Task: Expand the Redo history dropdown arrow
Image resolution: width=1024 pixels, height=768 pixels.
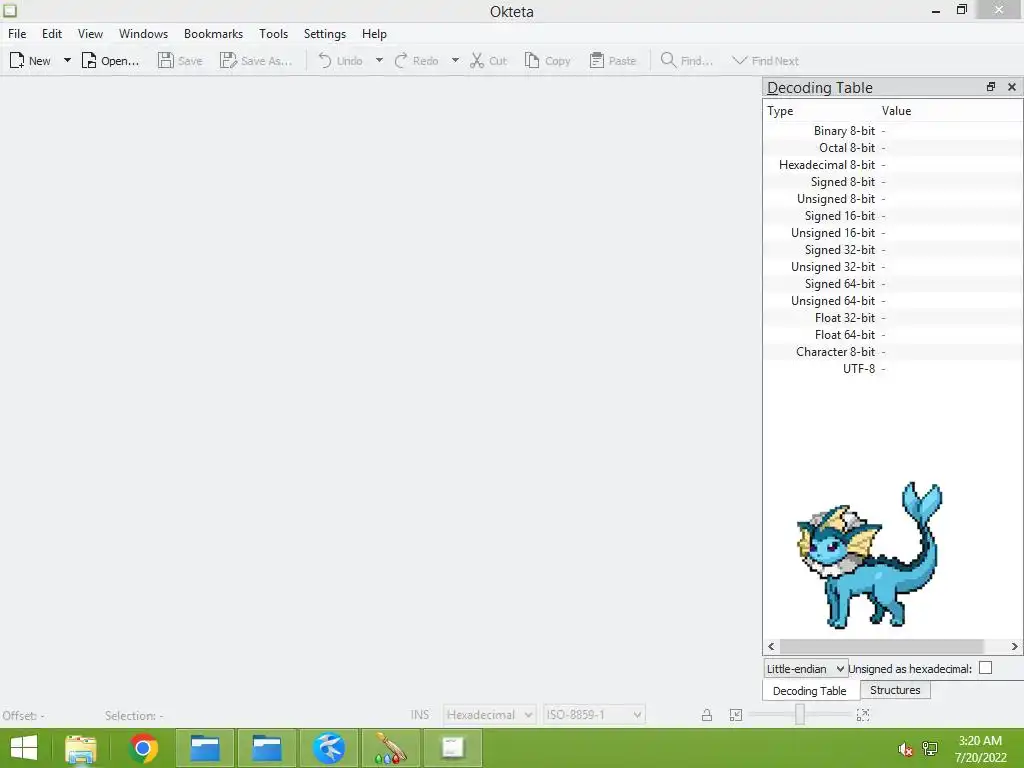Action: [455, 61]
